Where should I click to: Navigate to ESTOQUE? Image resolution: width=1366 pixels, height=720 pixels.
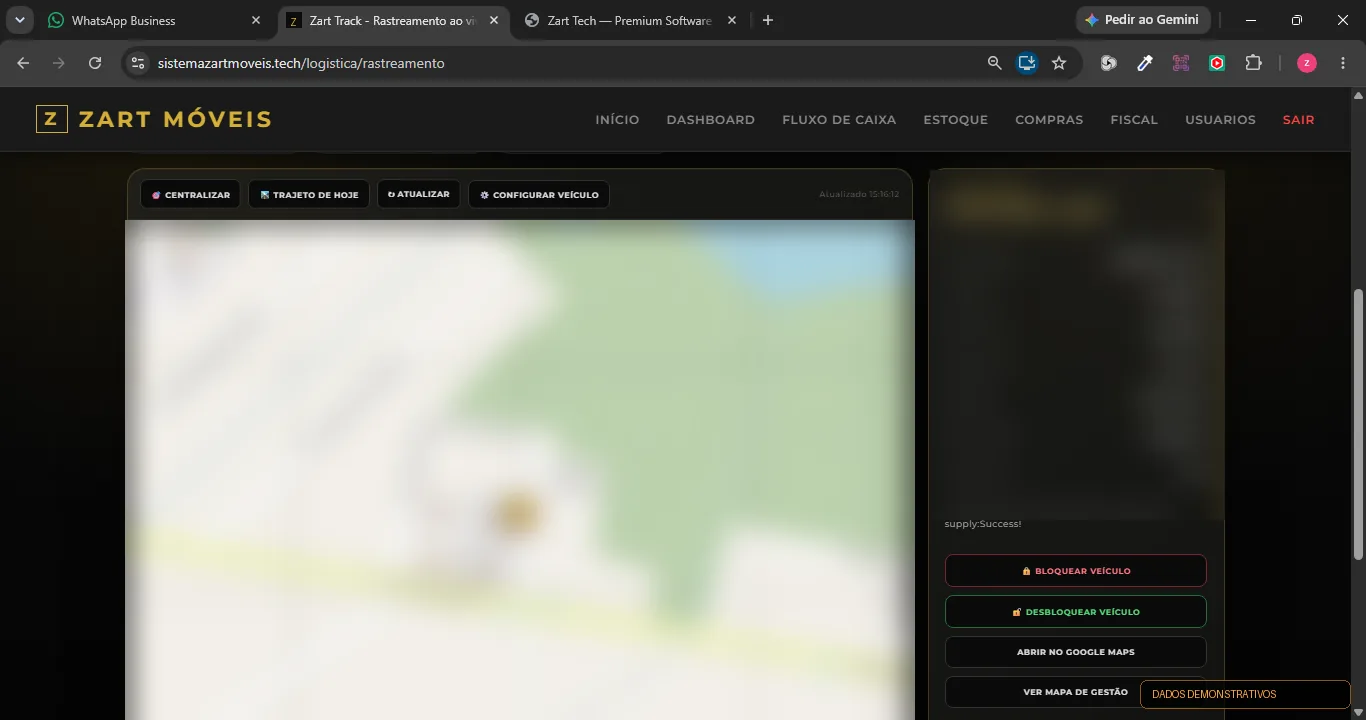pyautogui.click(x=956, y=120)
